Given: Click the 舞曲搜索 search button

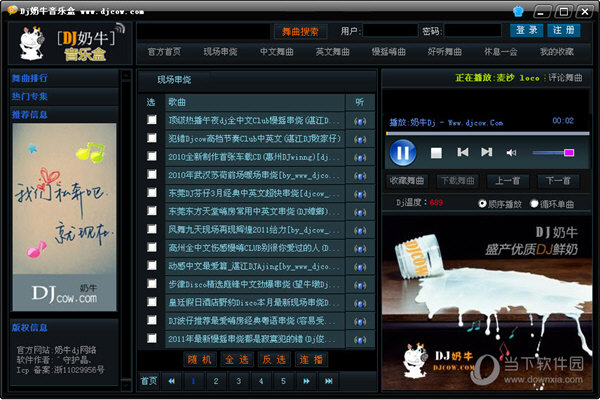Looking at the screenshot, I should (300, 32).
